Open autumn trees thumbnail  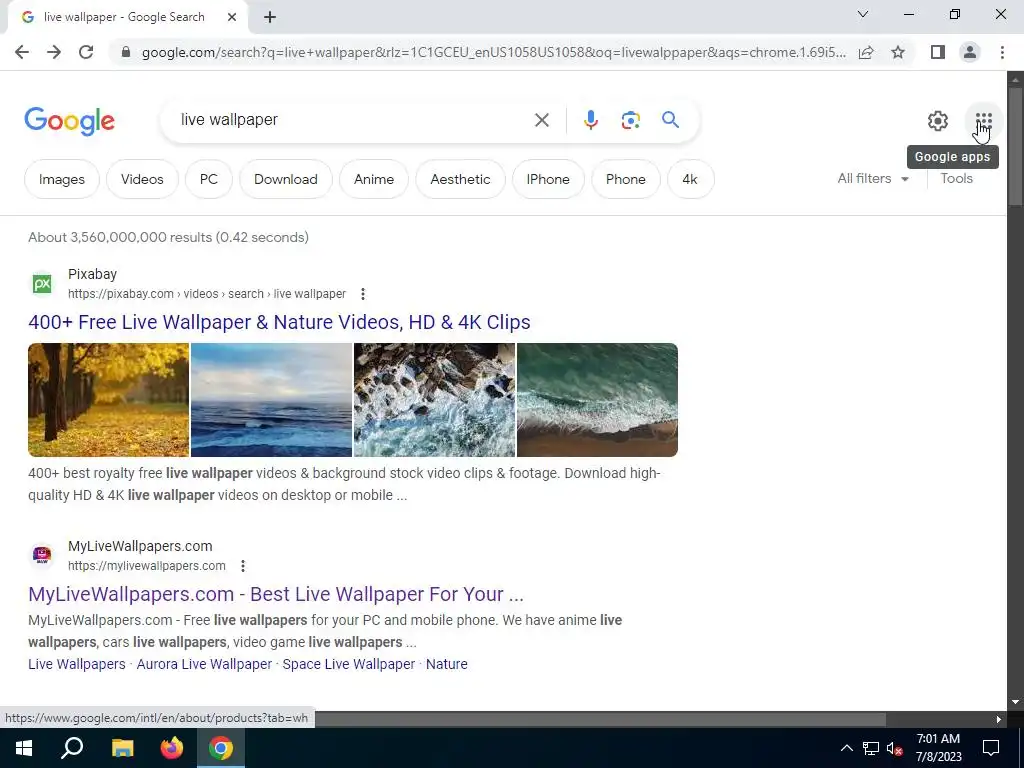(x=108, y=400)
